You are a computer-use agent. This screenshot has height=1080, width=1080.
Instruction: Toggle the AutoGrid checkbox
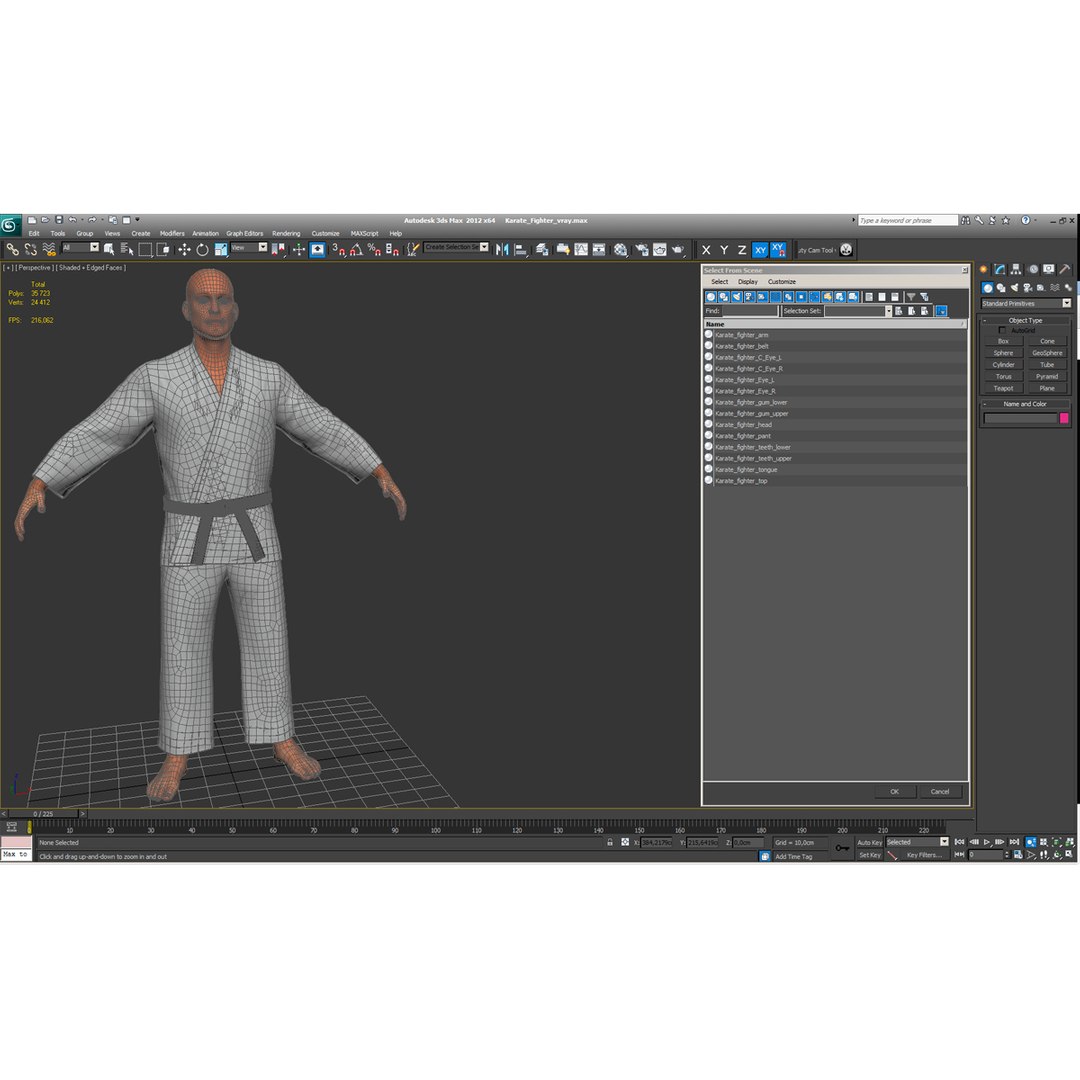[x=1002, y=330]
